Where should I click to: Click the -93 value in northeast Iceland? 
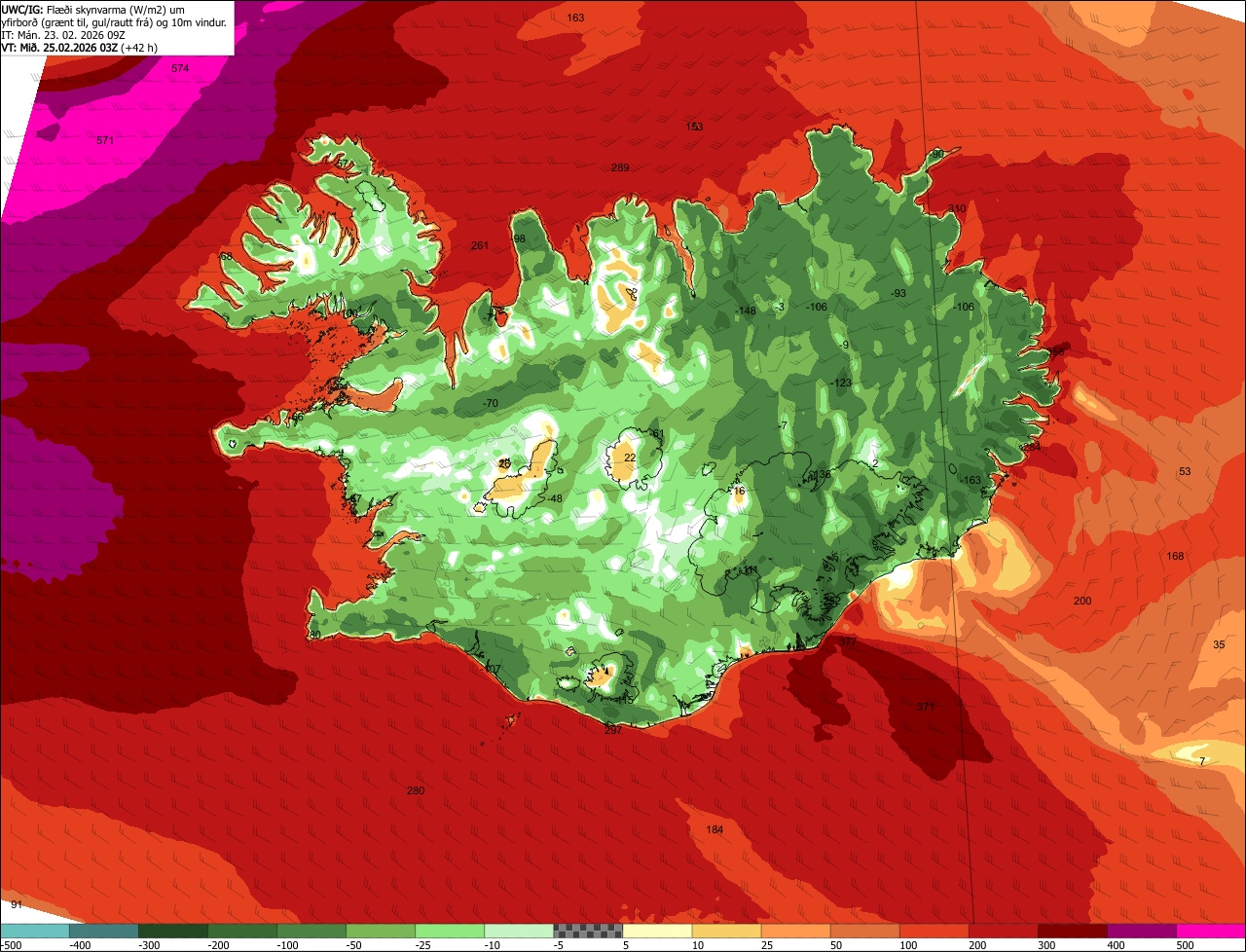click(898, 293)
